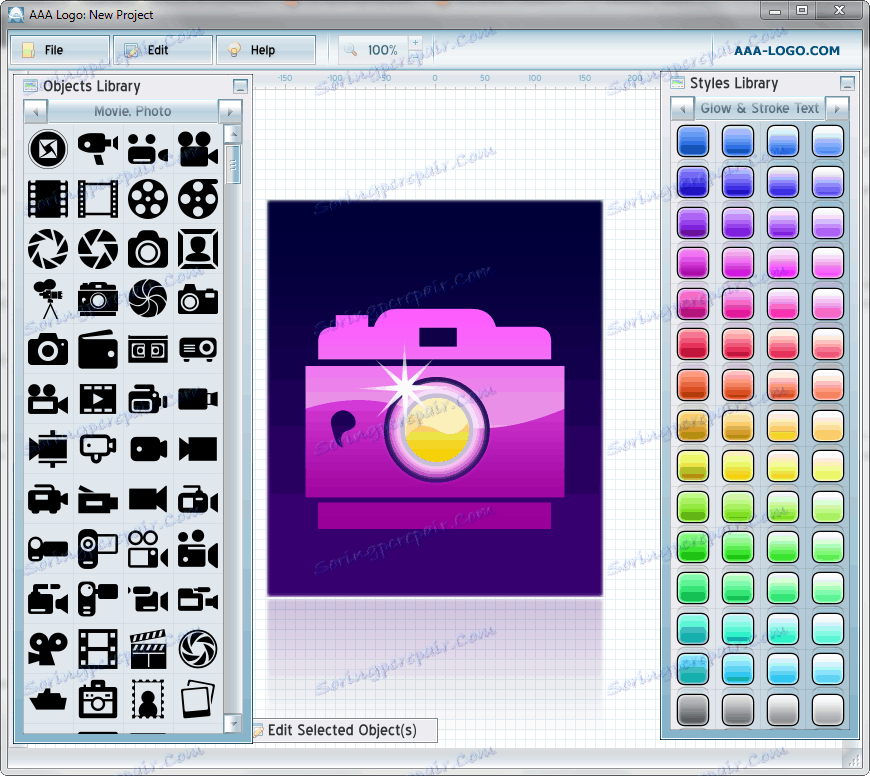This screenshot has height=776, width=870.
Task: Apply the first magenta style swatch
Action: coord(693,263)
